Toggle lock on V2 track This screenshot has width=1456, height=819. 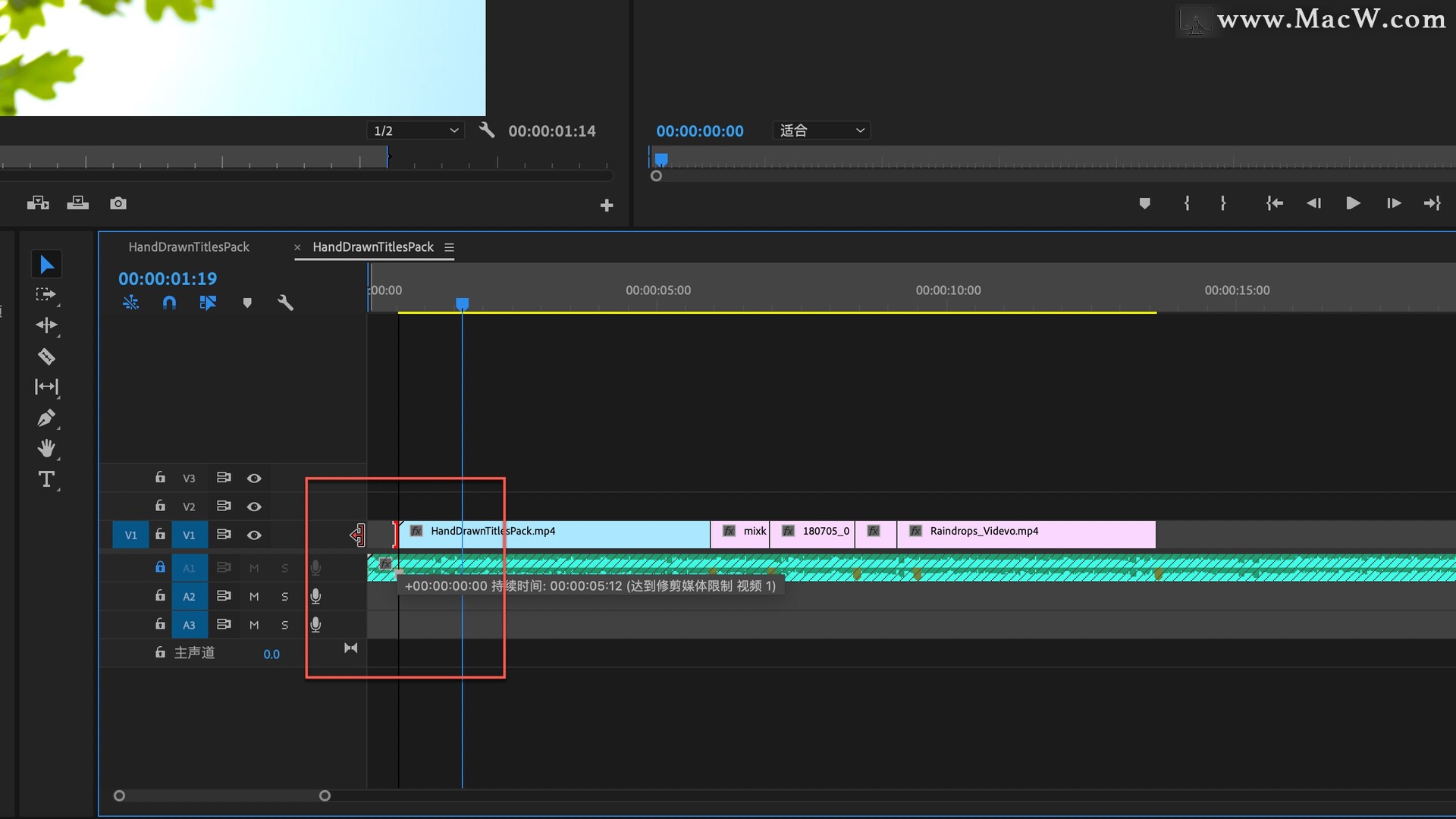pyautogui.click(x=160, y=505)
